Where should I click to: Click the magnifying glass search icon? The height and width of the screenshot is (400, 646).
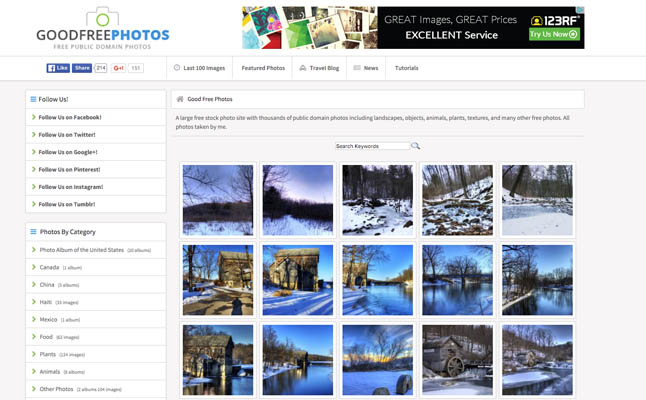pos(415,146)
